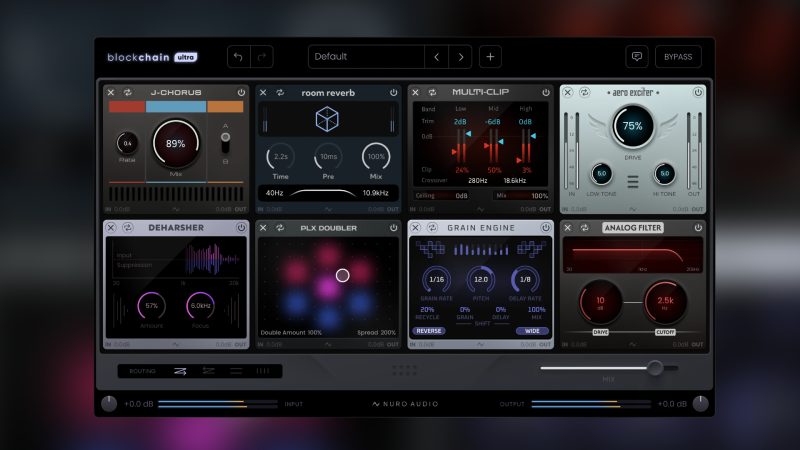Open the Default preset name dropdown
Screen dimensions: 800x450
pyautogui.click(x=366, y=57)
